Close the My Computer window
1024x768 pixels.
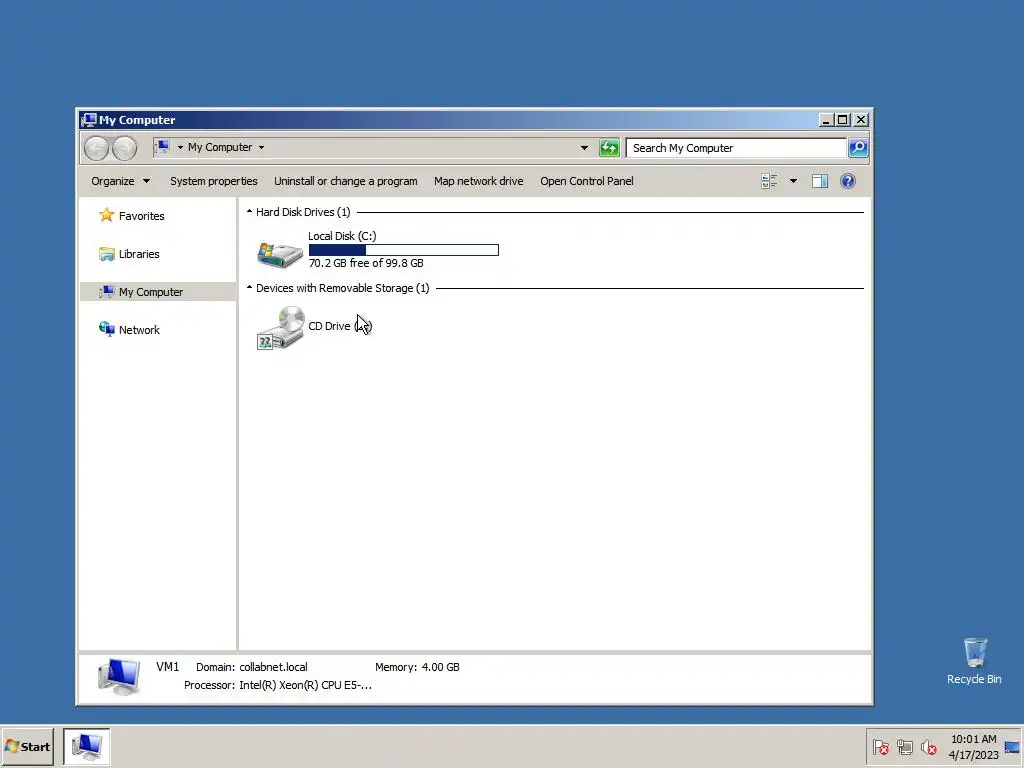coord(861,120)
